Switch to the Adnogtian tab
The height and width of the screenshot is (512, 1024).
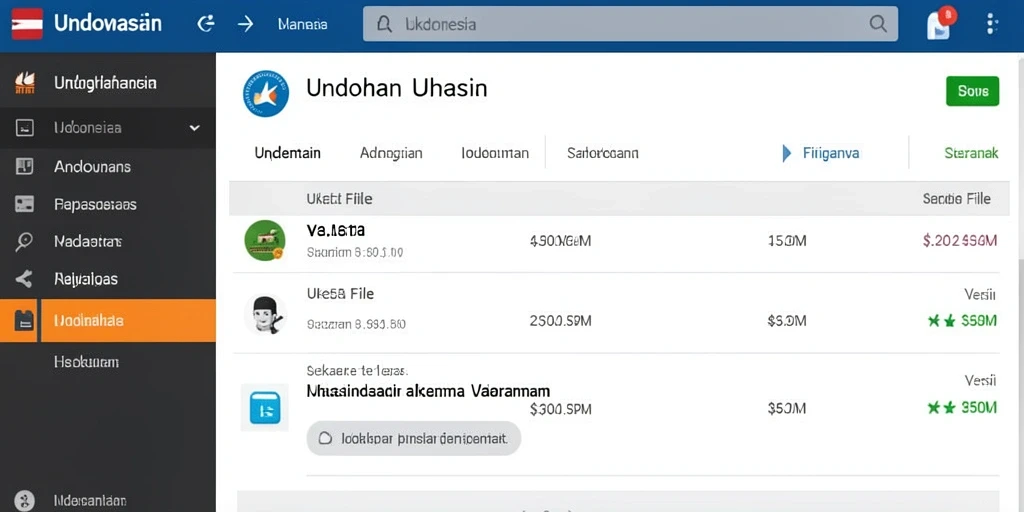point(391,153)
